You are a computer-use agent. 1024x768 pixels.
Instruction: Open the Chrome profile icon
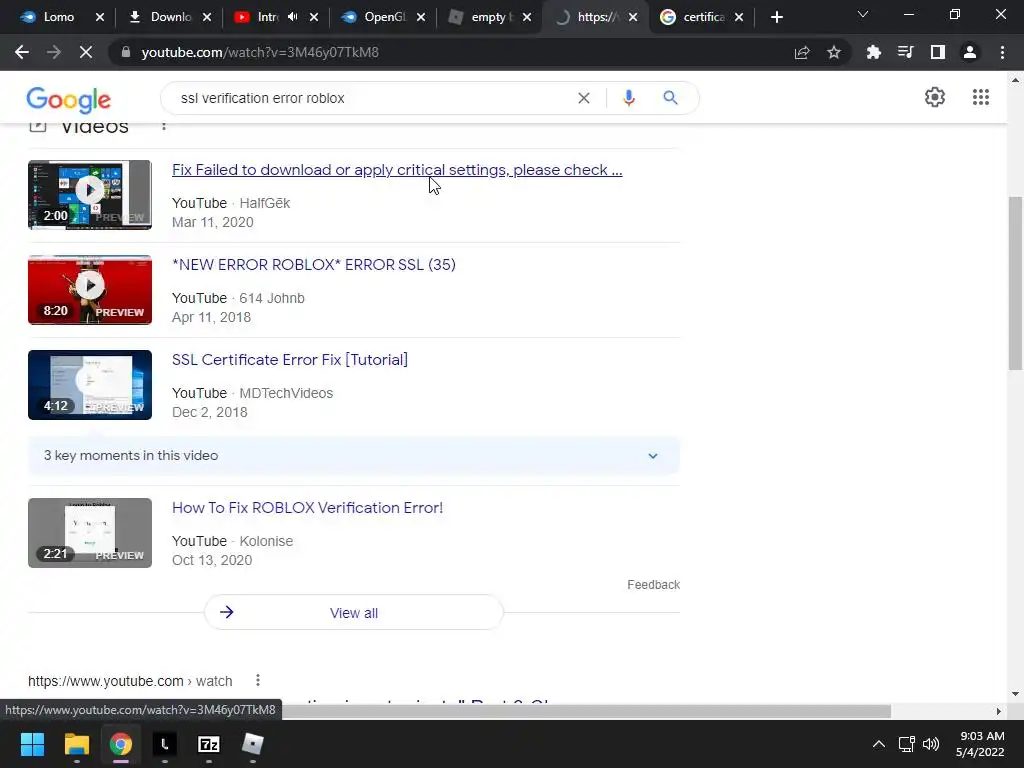970,52
